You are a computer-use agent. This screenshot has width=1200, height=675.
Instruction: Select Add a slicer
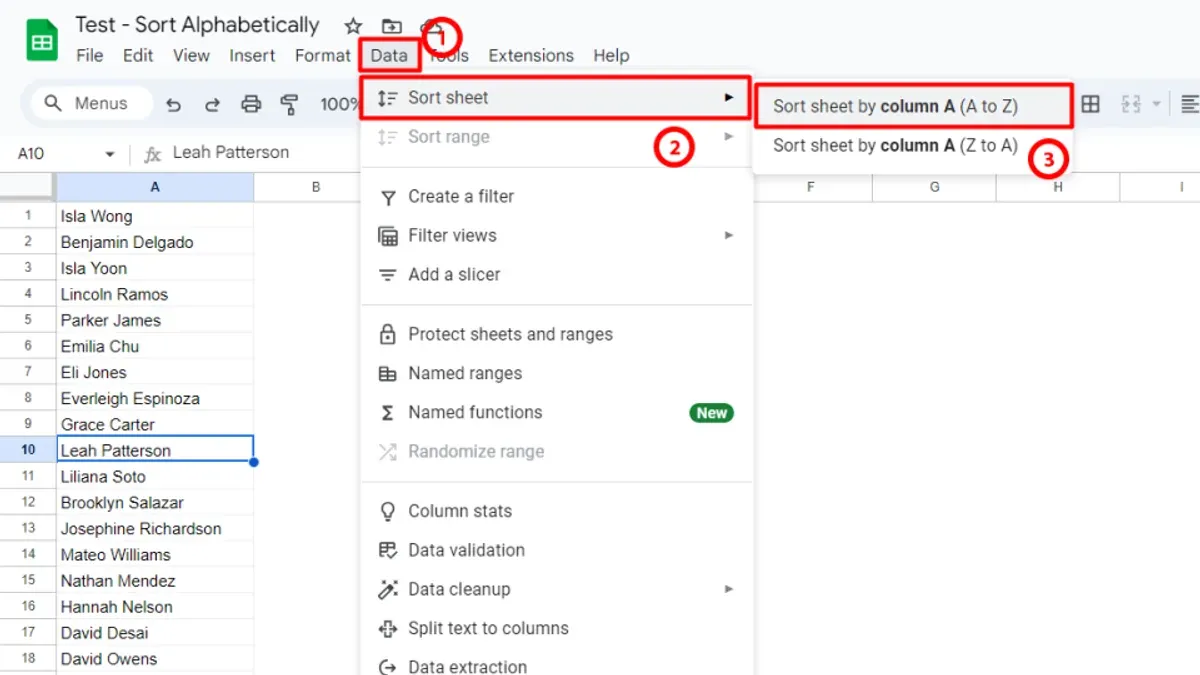(556, 275)
